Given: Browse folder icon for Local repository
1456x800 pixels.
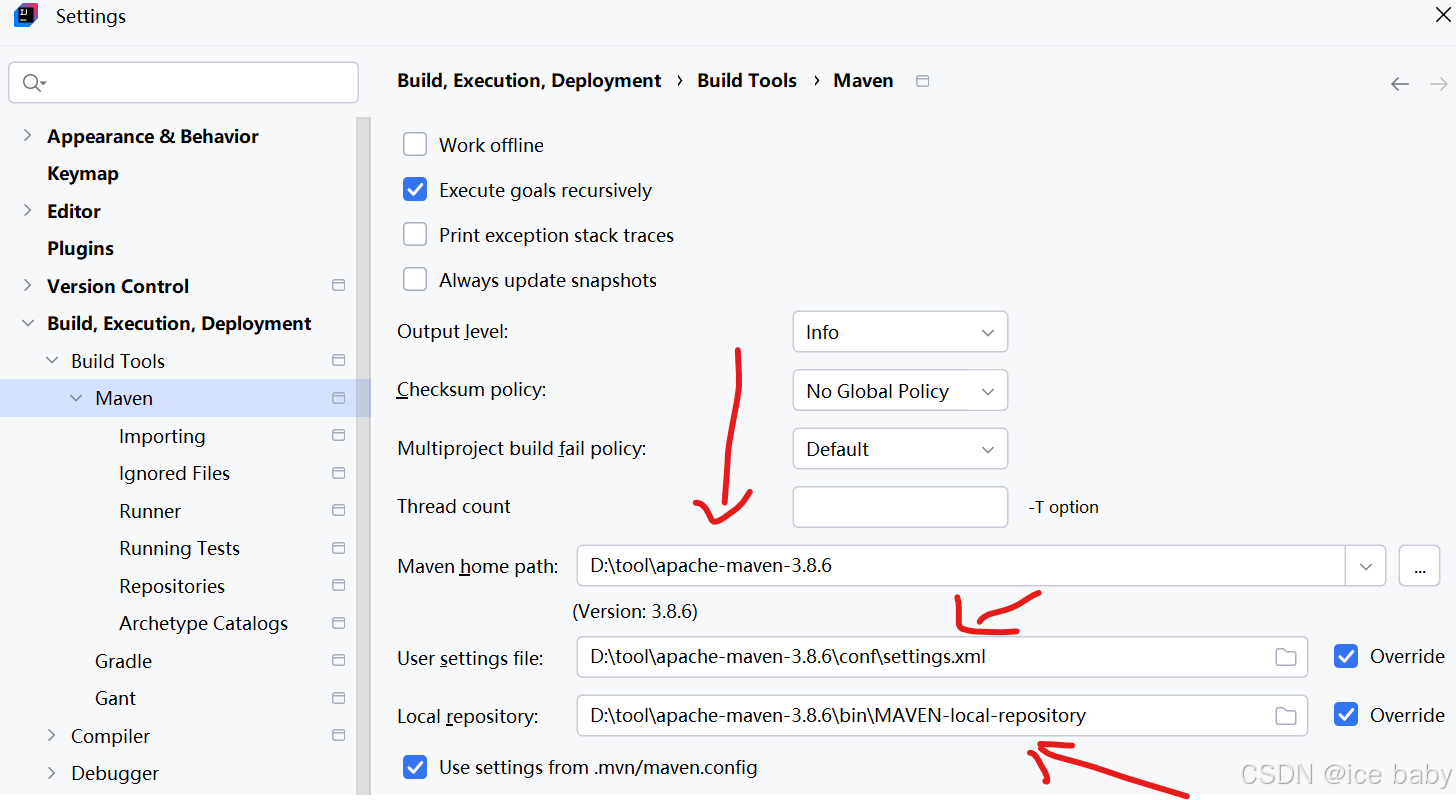Looking at the screenshot, I should coord(1285,716).
